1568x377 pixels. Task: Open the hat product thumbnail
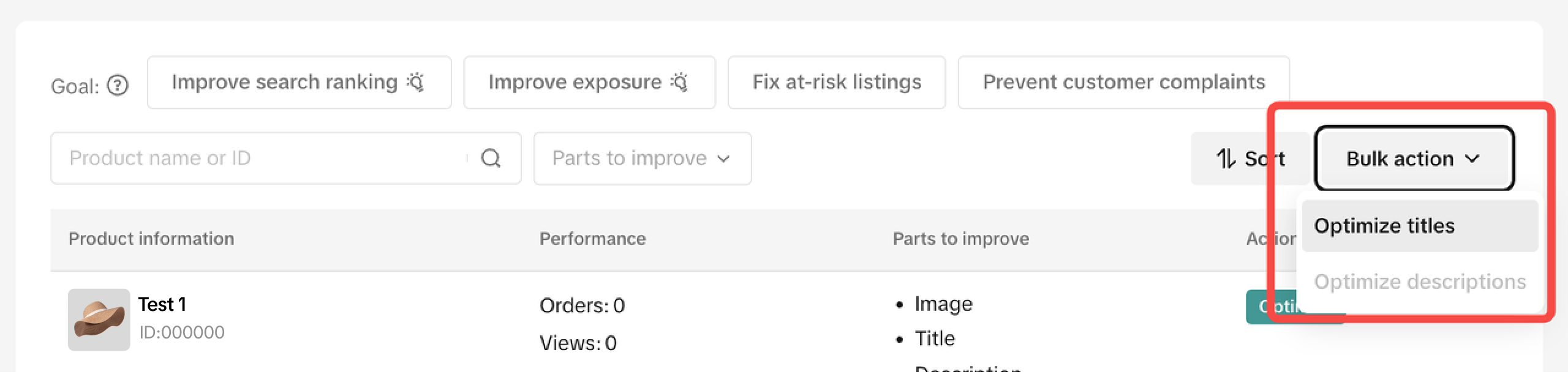pyautogui.click(x=99, y=319)
